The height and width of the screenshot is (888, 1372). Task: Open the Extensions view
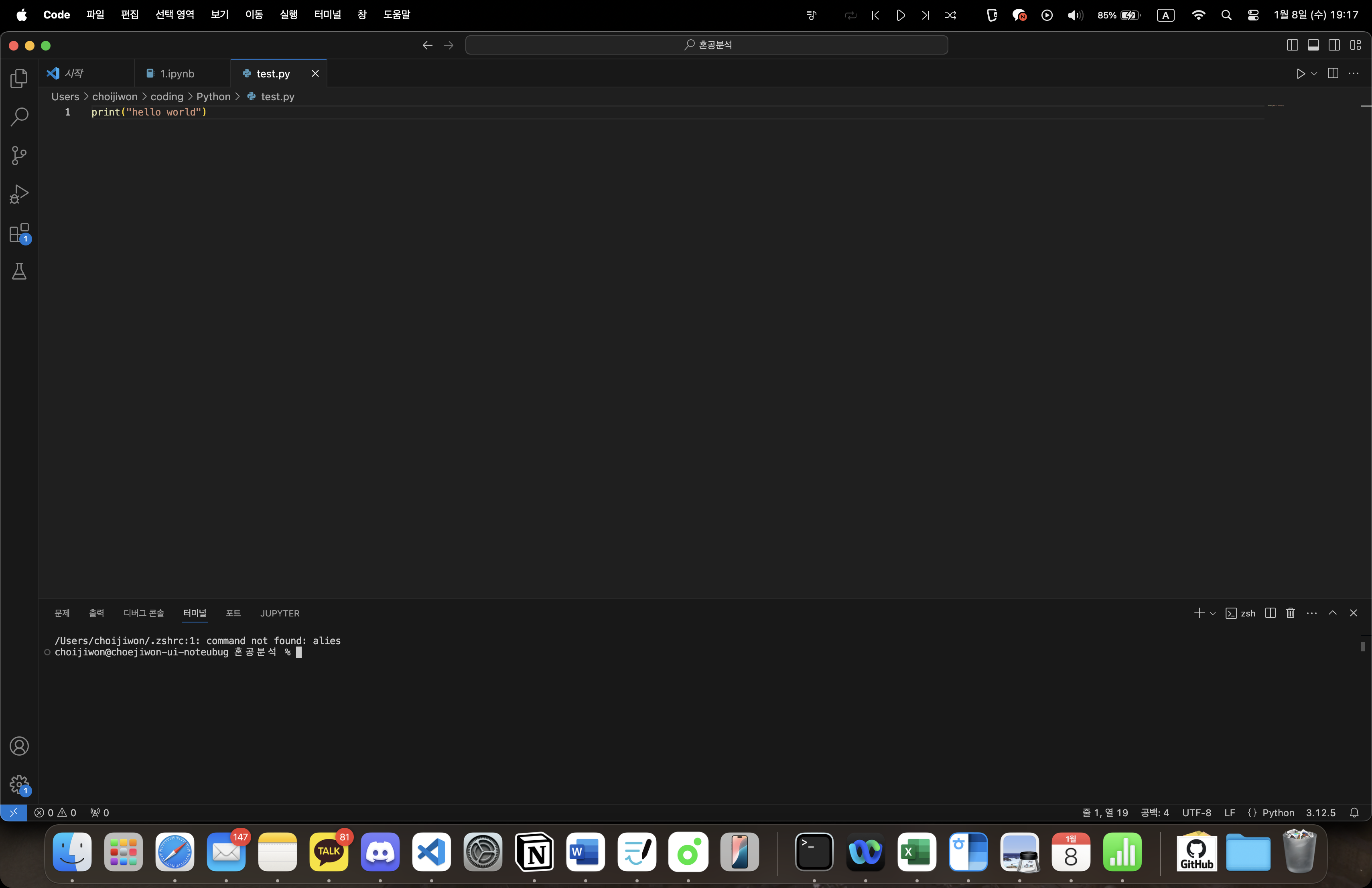(x=19, y=233)
